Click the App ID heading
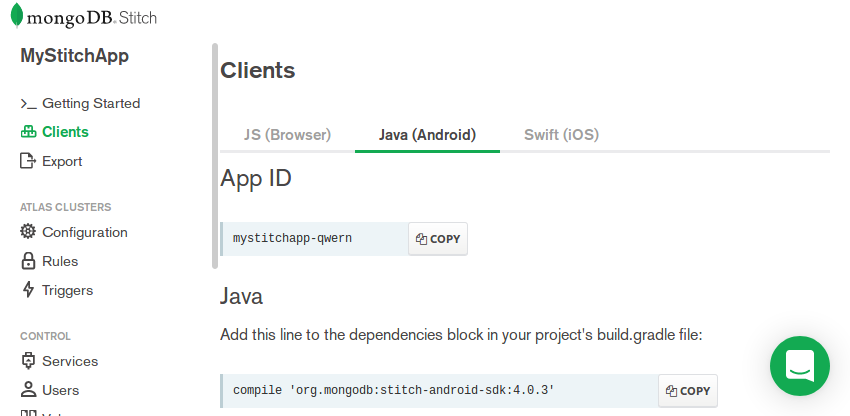This screenshot has width=850, height=416. 256,178
